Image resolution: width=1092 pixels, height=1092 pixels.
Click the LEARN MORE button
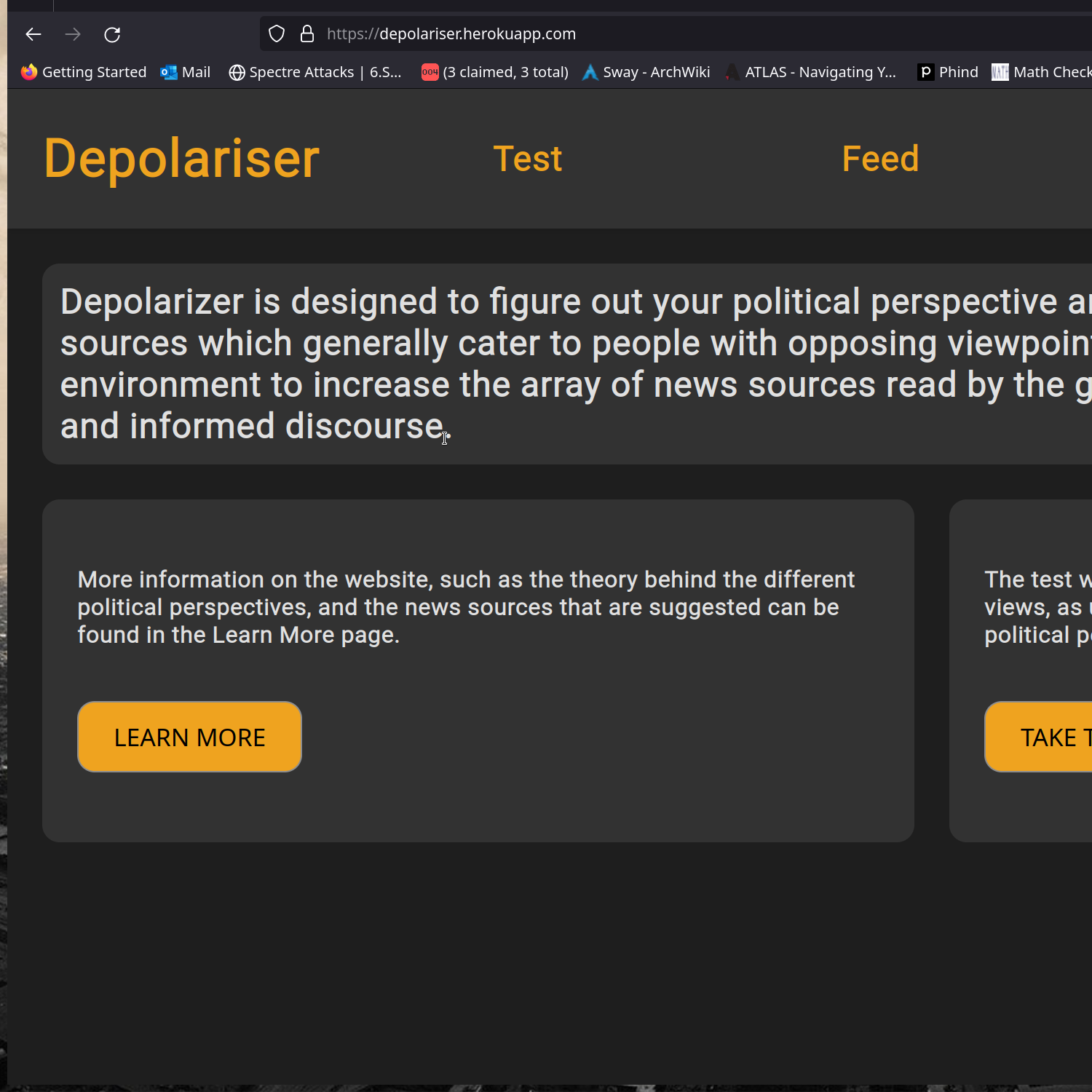click(x=189, y=737)
